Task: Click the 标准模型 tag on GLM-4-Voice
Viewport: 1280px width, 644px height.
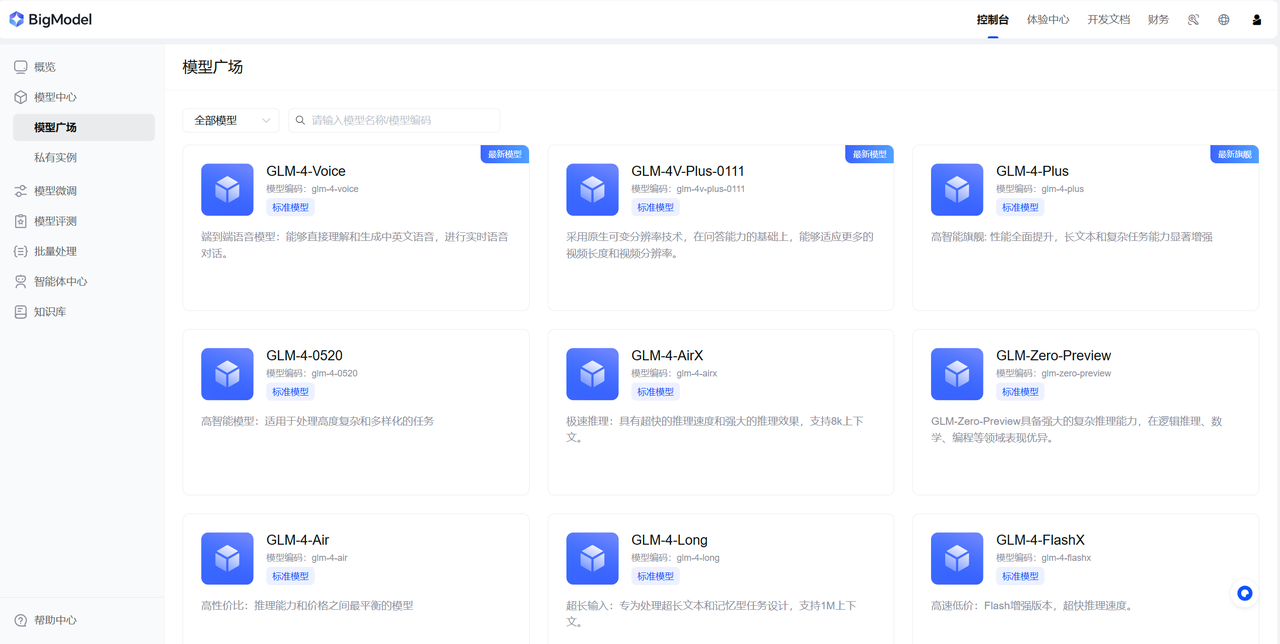Action: [x=290, y=208]
